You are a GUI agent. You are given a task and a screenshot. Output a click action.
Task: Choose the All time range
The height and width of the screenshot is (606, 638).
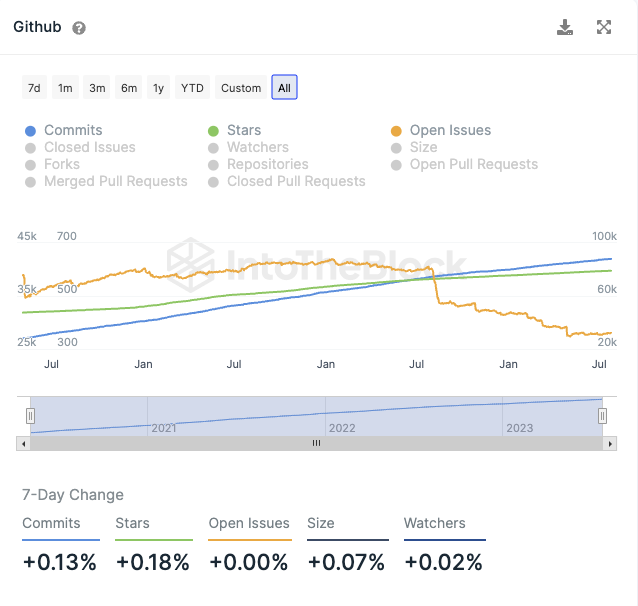284,88
